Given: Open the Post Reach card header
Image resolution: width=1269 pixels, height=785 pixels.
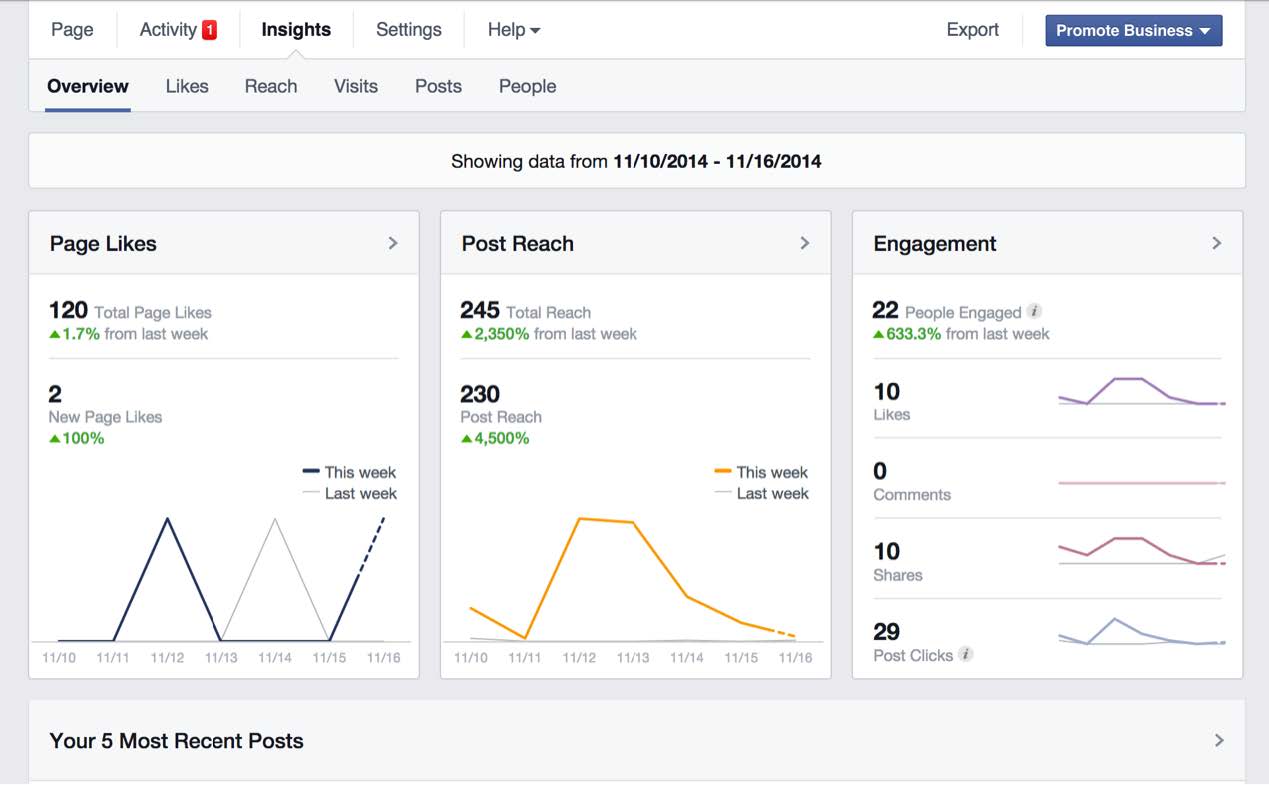Looking at the screenshot, I should pyautogui.click(x=636, y=243).
